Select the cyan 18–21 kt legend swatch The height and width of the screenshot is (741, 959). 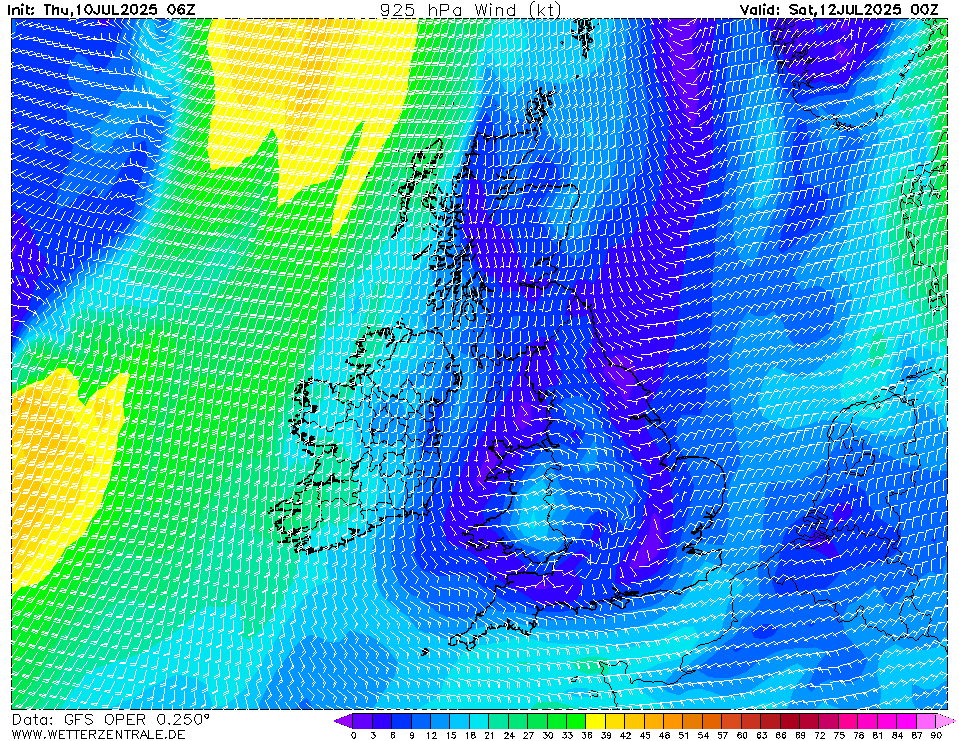[480, 721]
